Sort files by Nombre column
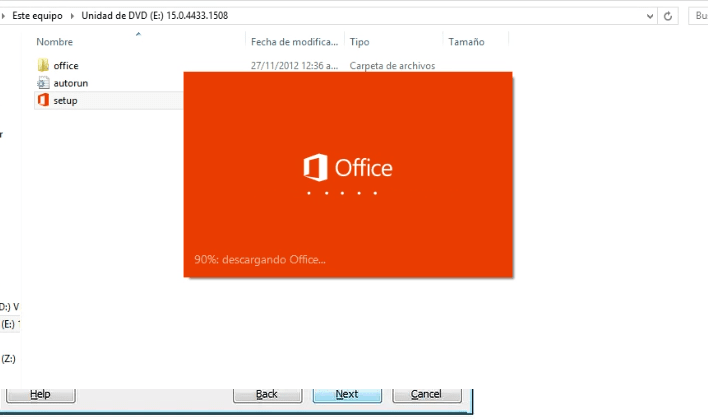 pyautogui.click(x=54, y=42)
